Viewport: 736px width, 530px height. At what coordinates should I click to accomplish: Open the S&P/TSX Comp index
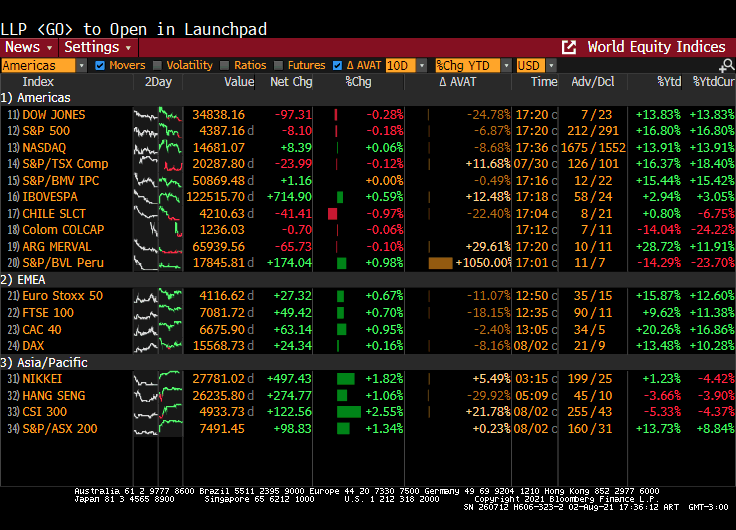click(x=65, y=164)
